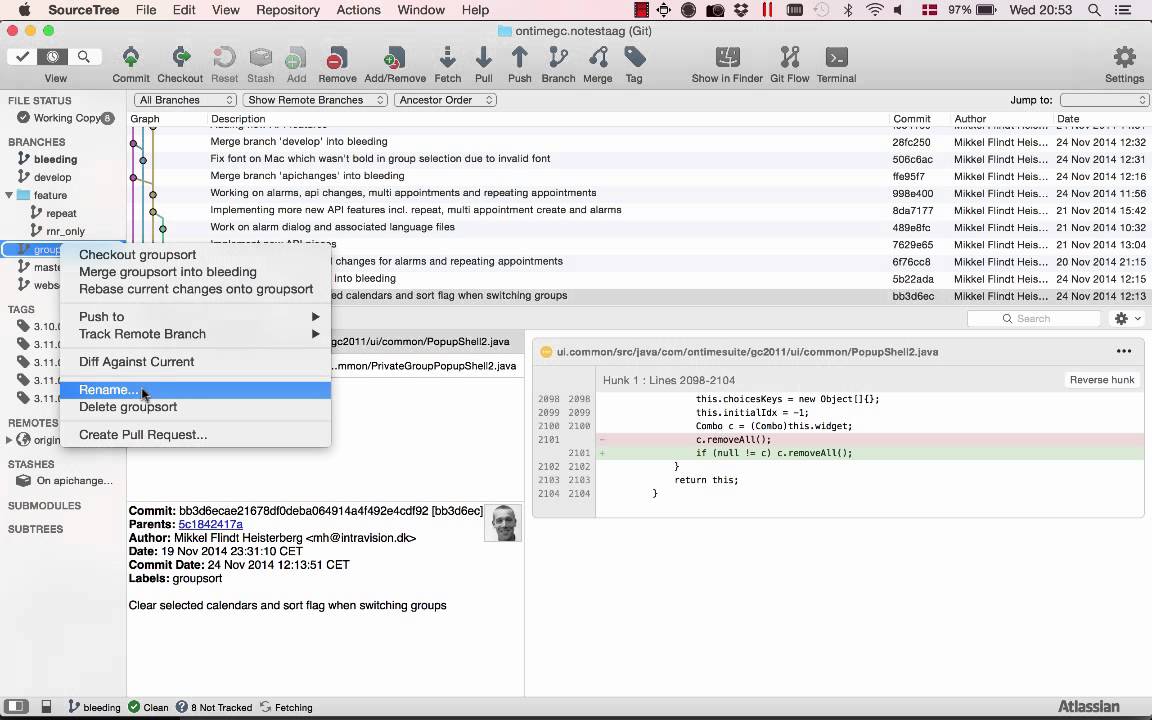Open SourceTree Settings gear

click(x=1124, y=57)
